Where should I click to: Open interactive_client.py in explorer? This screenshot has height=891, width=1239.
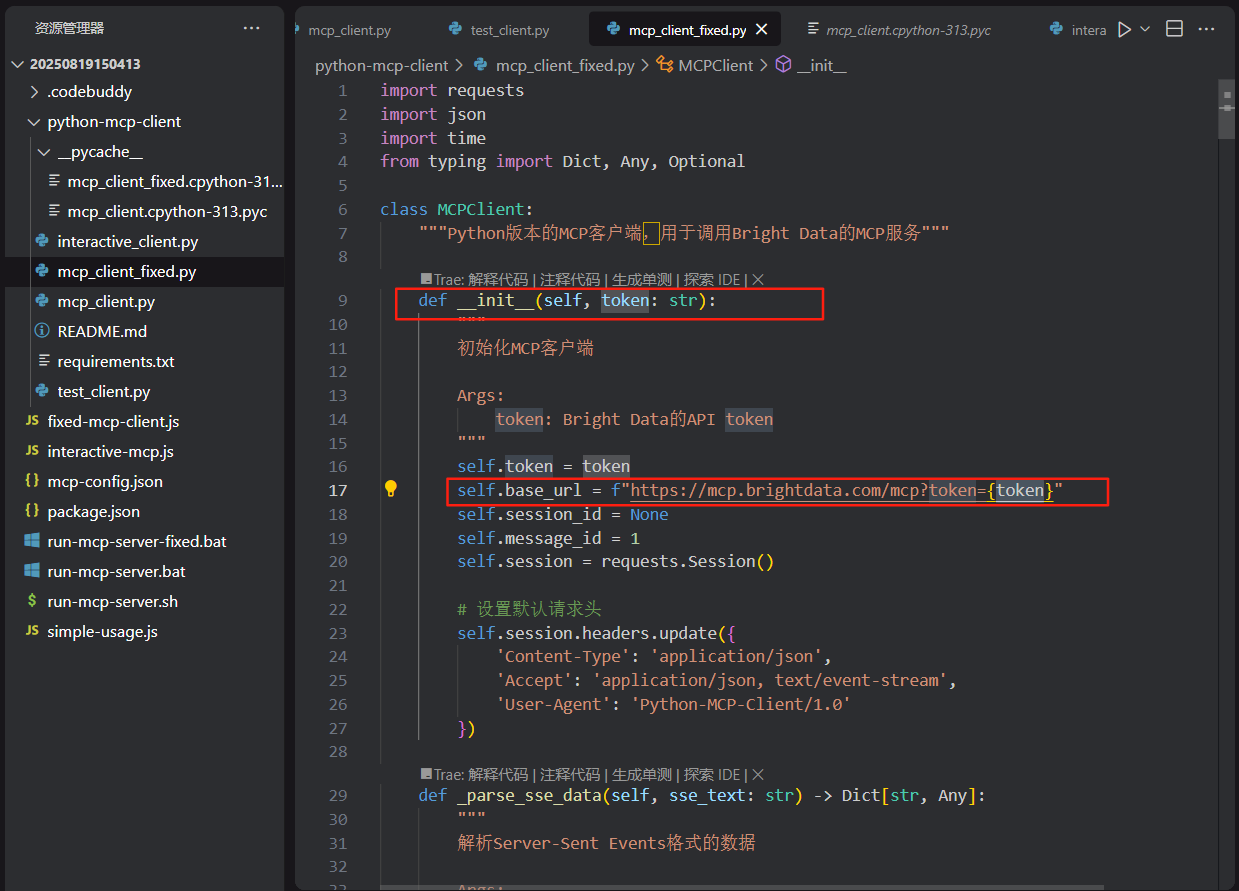(x=127, y=242)
